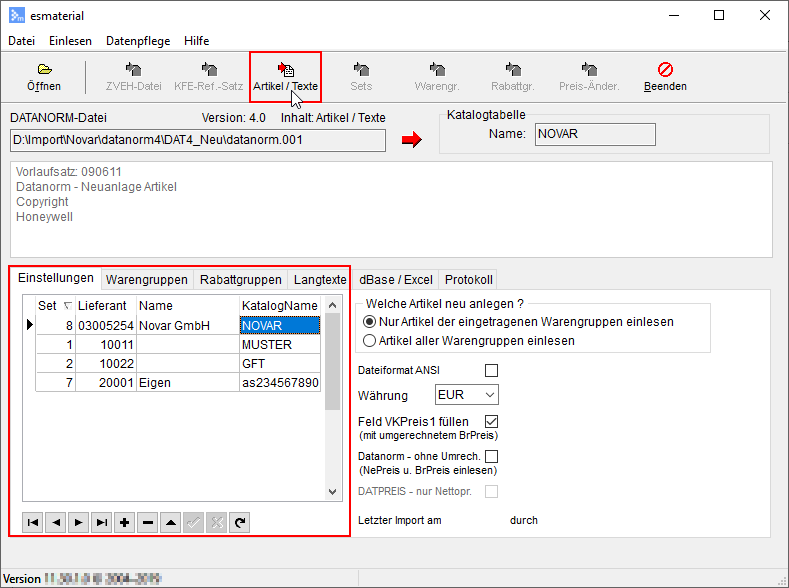Select the MUSTER catalog row cell

[279, 344]
